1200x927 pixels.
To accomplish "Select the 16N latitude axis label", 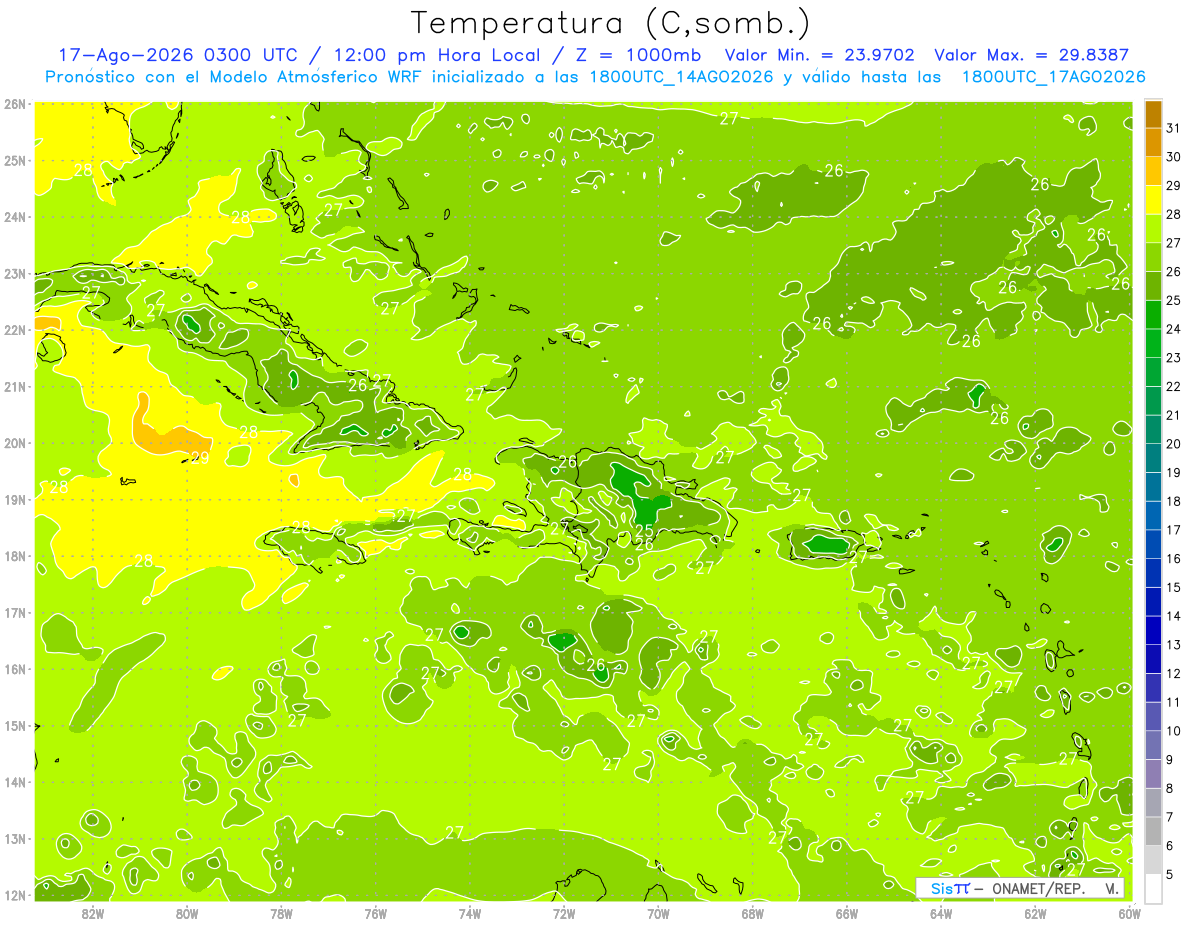I will tap(15, 669).
